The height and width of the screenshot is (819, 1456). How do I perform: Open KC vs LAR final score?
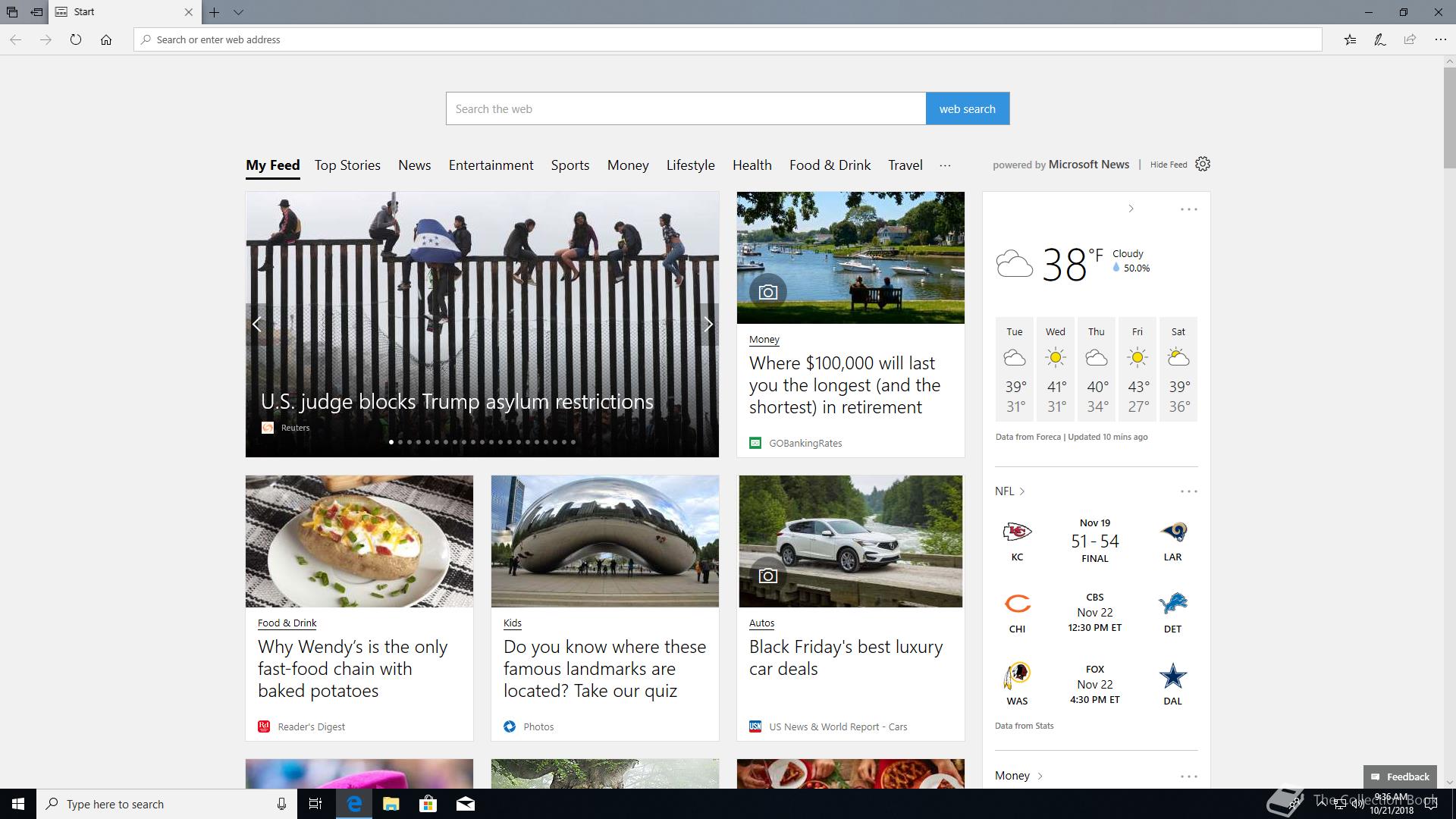tap(1095, 541)
